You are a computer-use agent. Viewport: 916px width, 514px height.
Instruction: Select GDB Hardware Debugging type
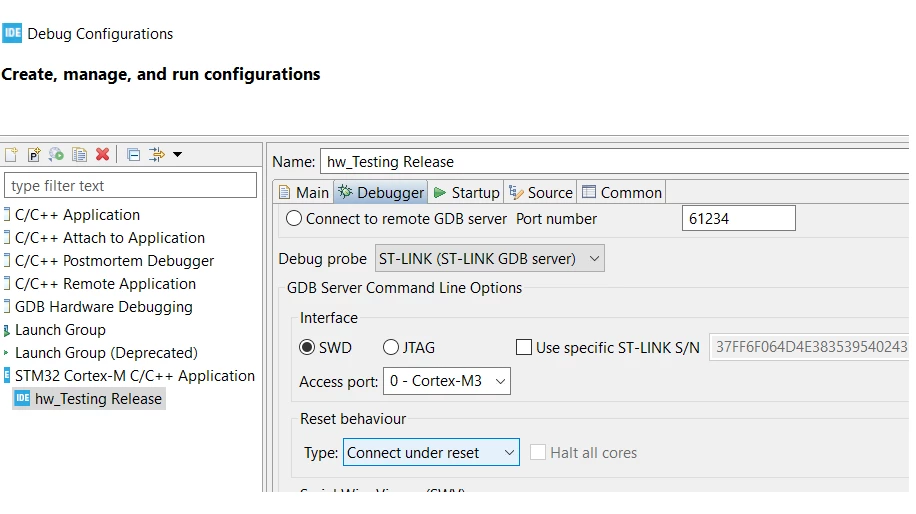pos(98,307)
